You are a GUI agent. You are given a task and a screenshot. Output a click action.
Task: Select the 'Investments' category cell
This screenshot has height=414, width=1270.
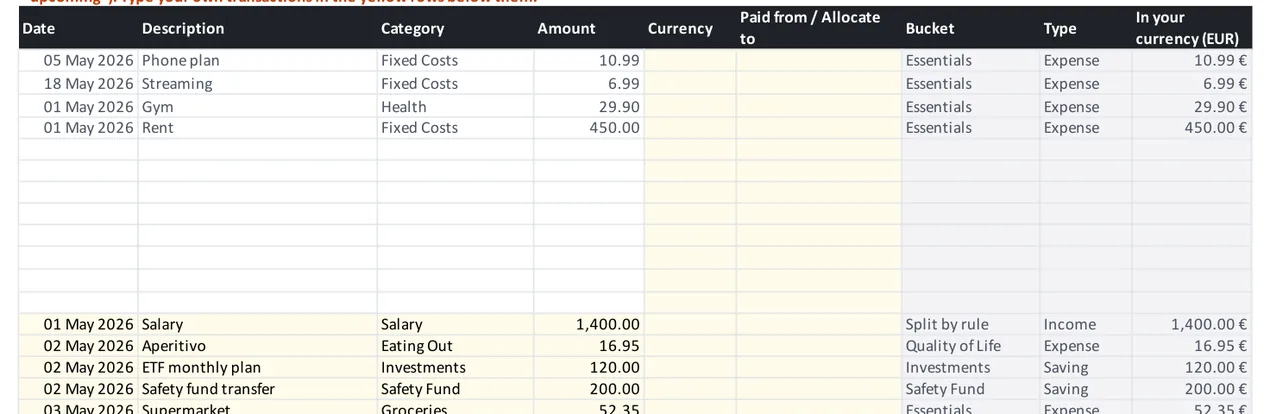[x=455, y=367]
